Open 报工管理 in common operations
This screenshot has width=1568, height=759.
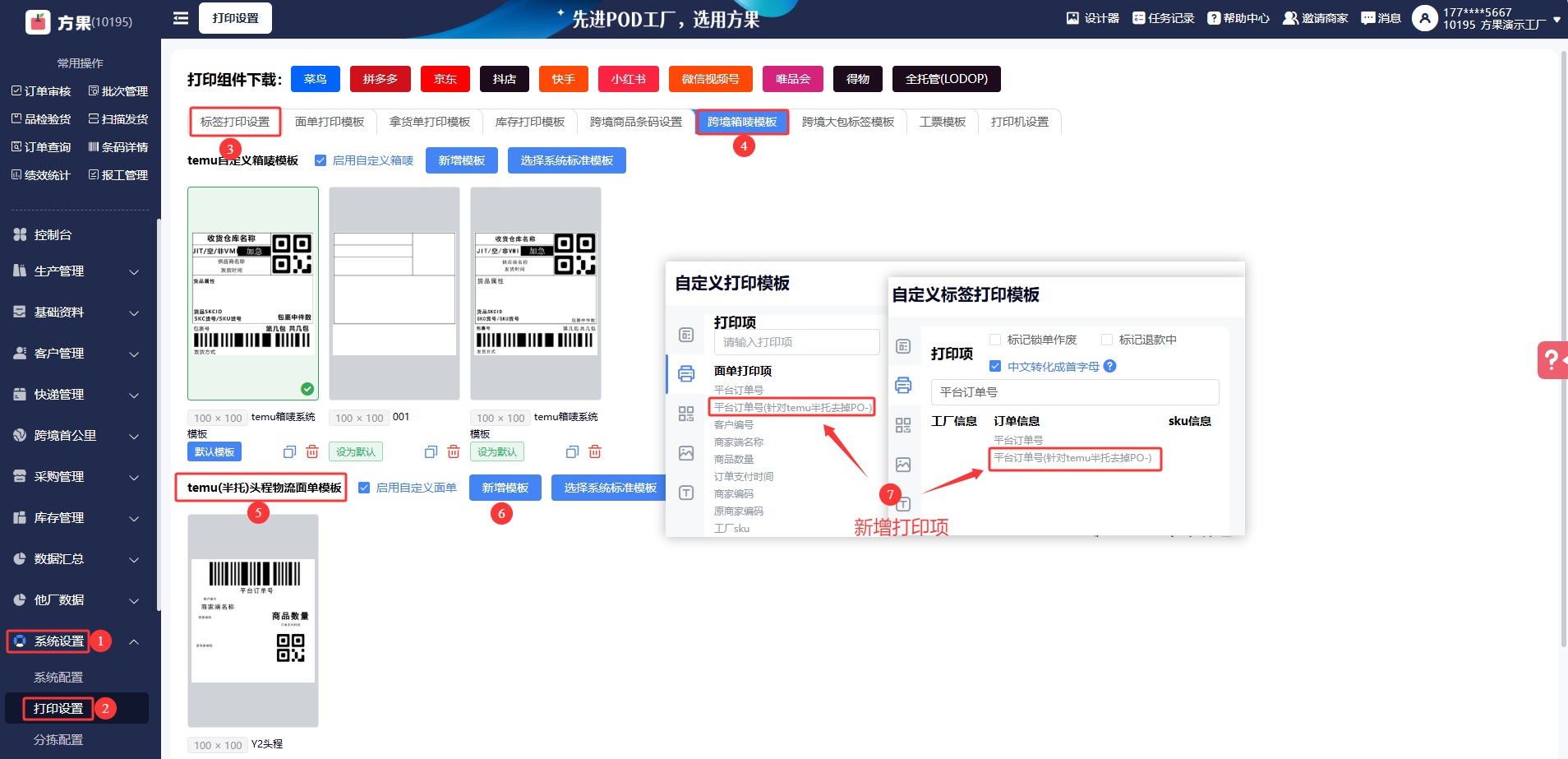coord(118,175)
